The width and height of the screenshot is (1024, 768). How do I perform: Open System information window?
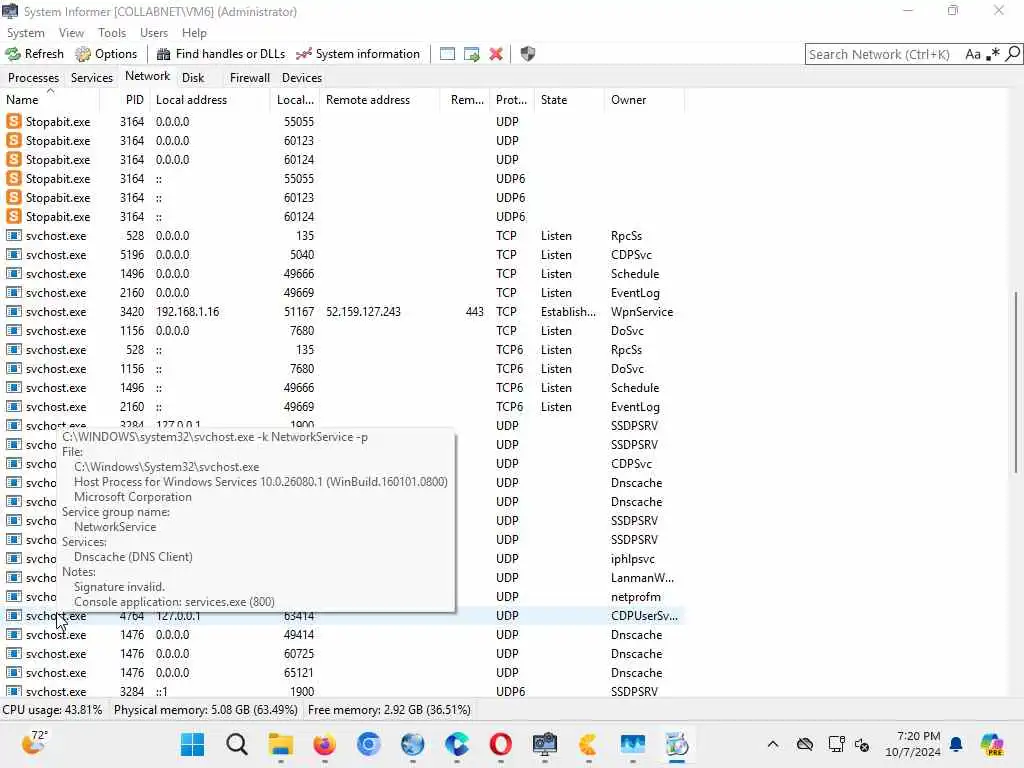click(x=357, y=54)
